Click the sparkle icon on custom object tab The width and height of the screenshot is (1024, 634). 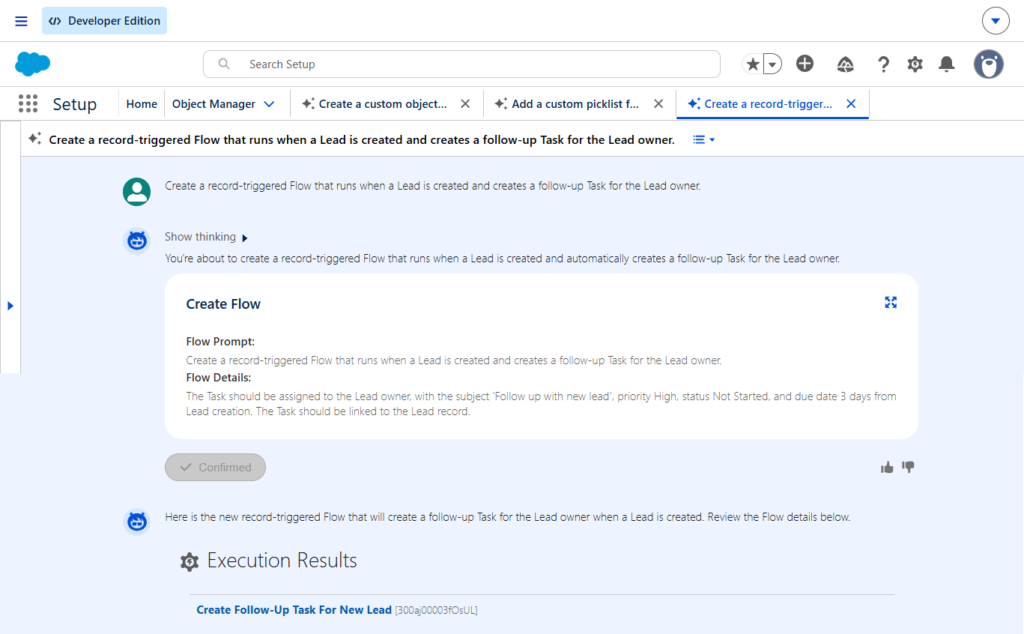click(x=308, y=104)
